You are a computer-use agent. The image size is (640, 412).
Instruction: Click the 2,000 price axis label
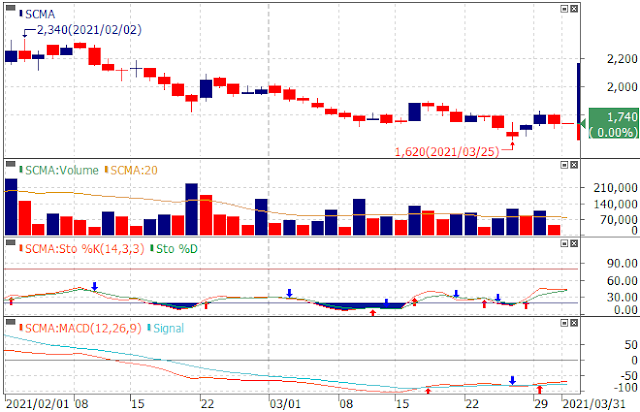(x=622, y=87)
